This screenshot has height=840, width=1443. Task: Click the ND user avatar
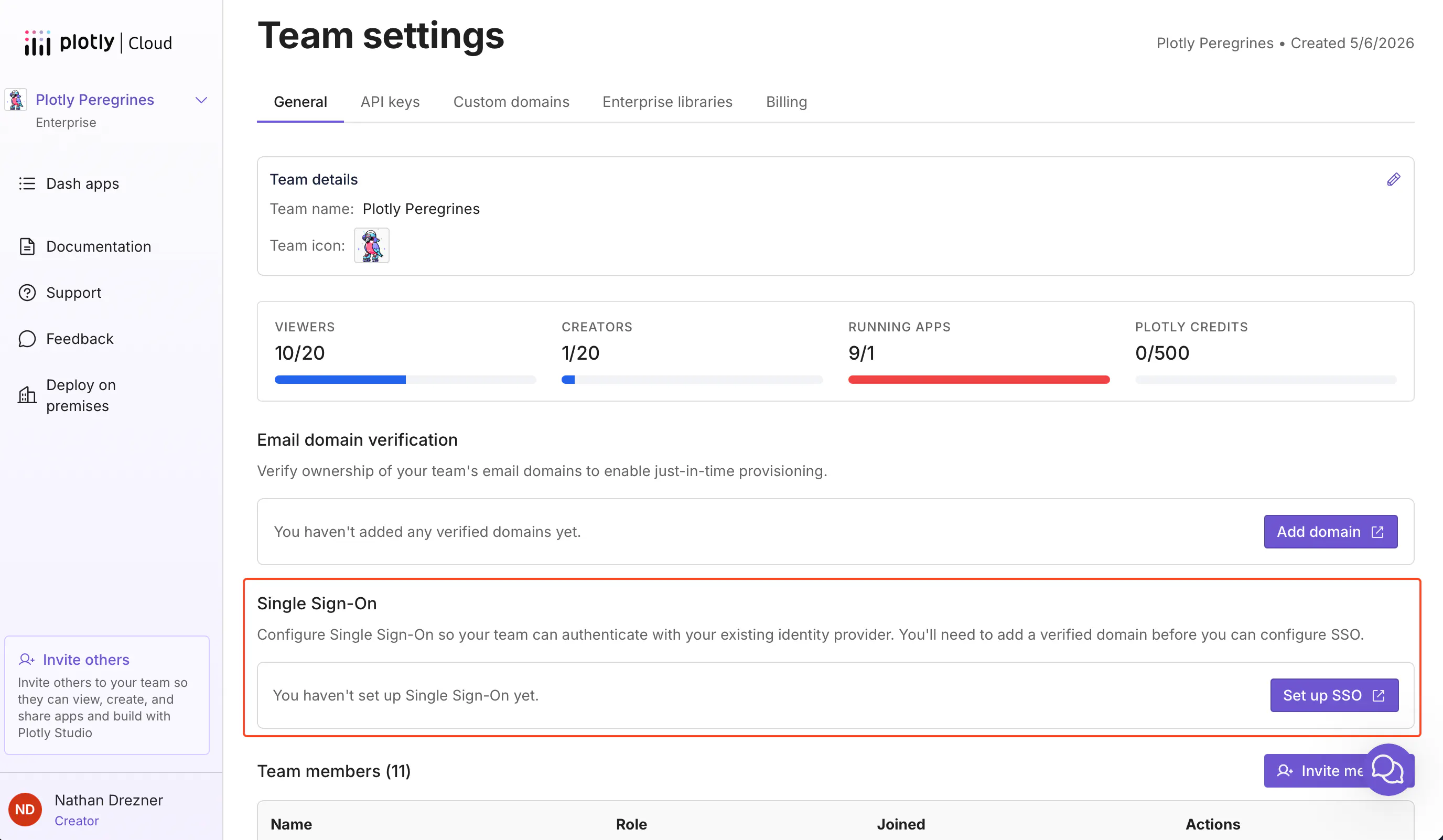(25, 809)
